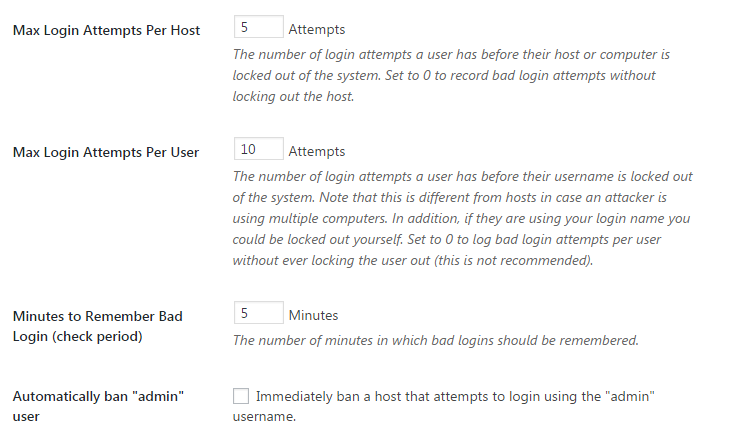Image resolution: width=740 pixels, height=432 pixels.
Task: Click the "Minutes to Remember Bad Login" label
Action: [x=97, y=316]
